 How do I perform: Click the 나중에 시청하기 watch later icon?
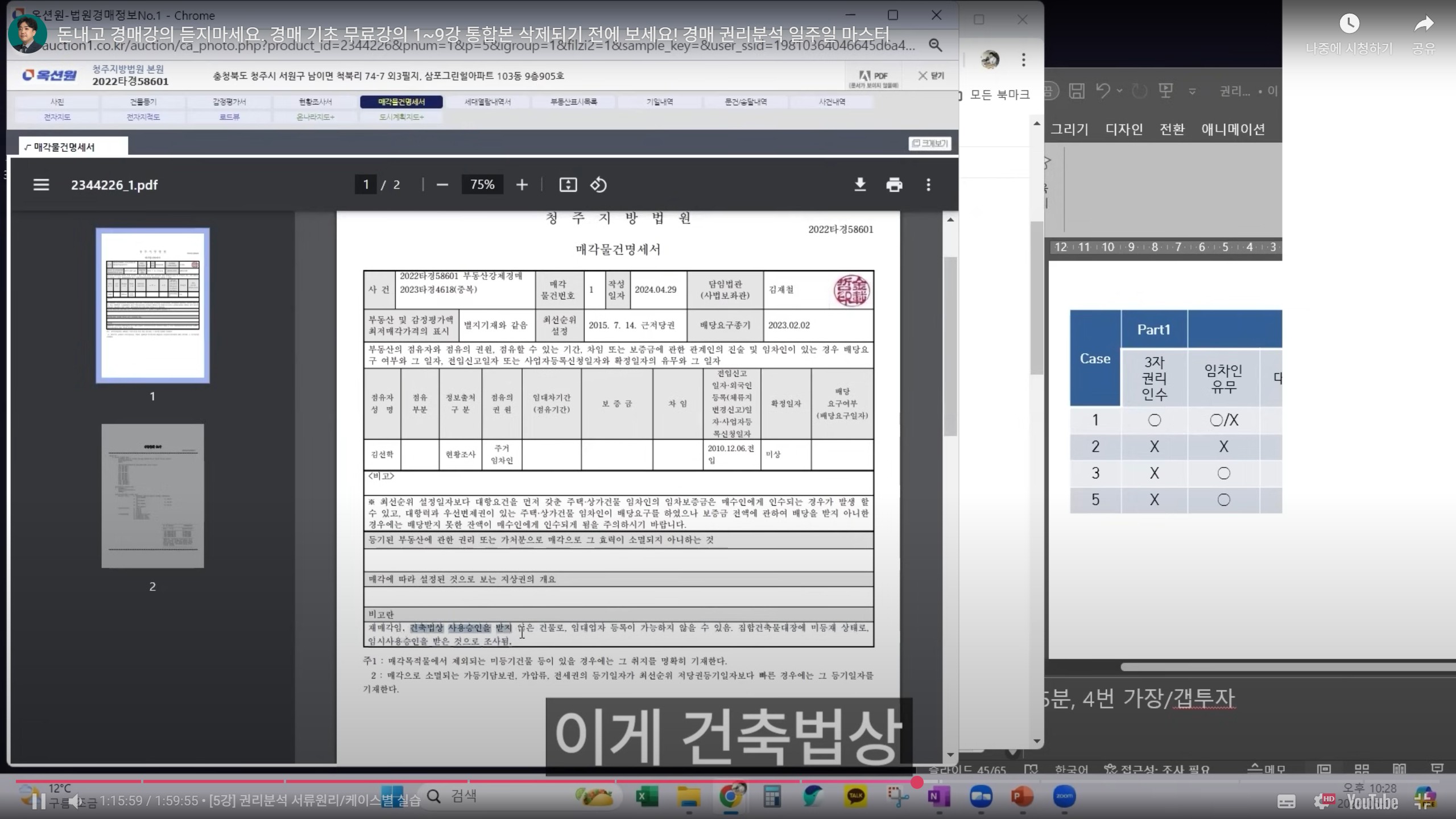pos(1349,24)
